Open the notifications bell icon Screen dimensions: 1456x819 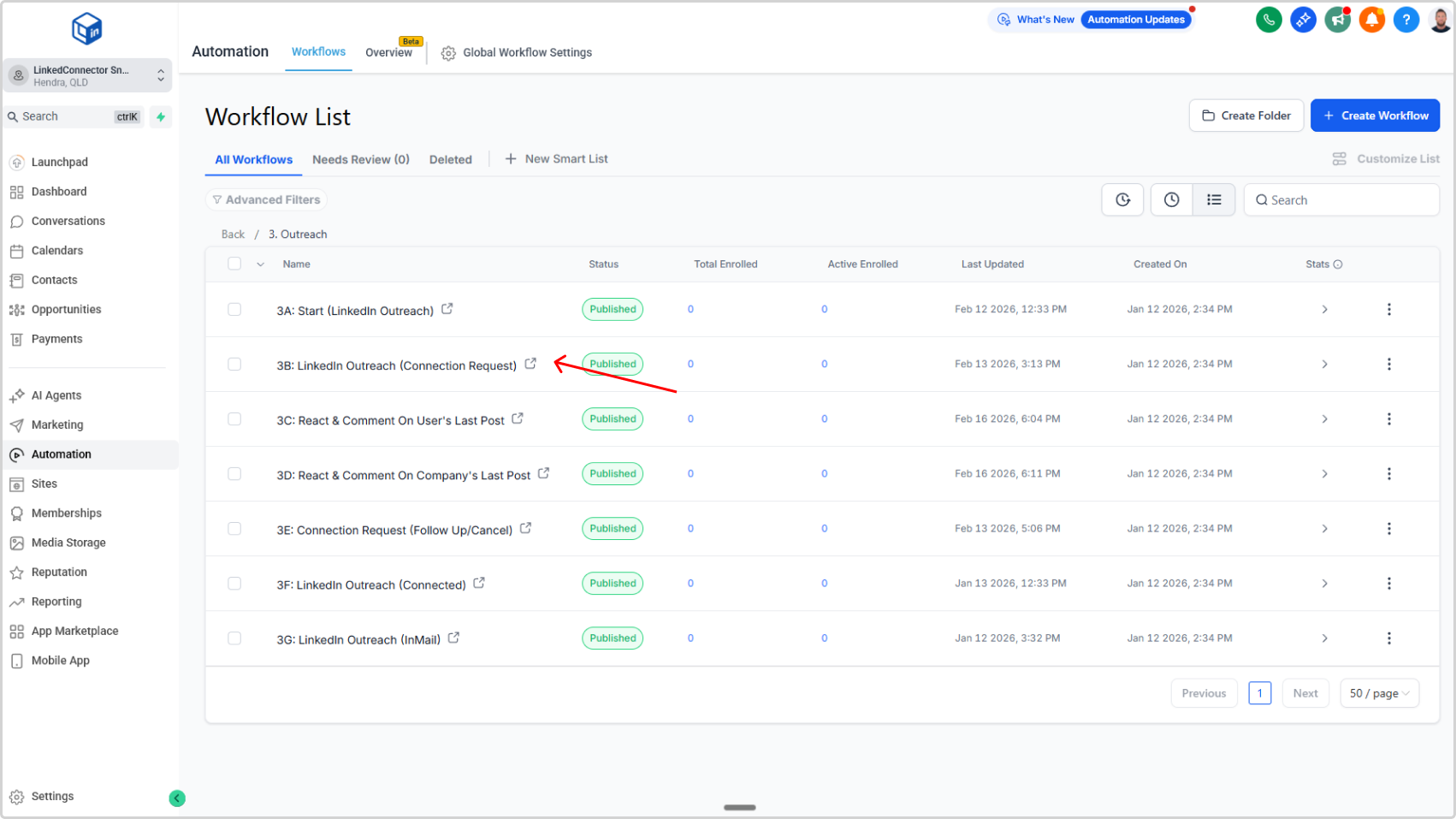click(x=1371, y=20)
